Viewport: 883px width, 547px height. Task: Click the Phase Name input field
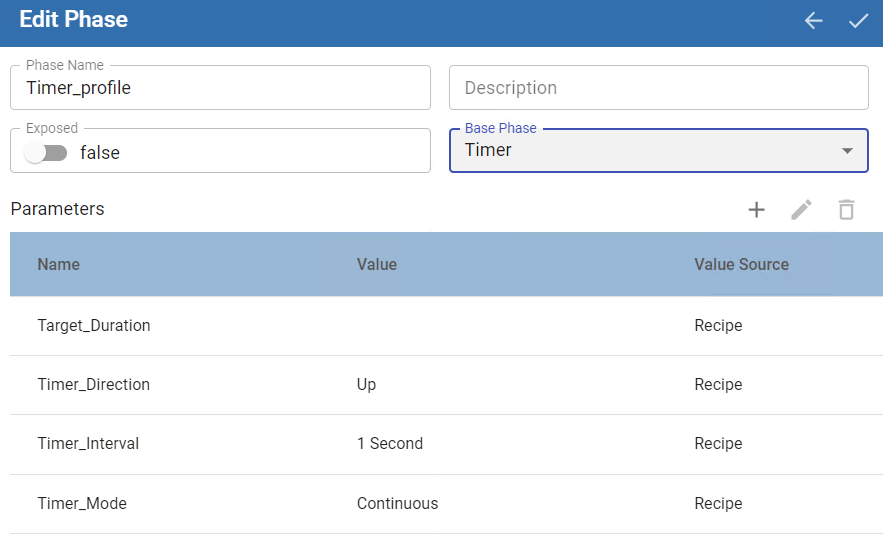tap(220, 88)
